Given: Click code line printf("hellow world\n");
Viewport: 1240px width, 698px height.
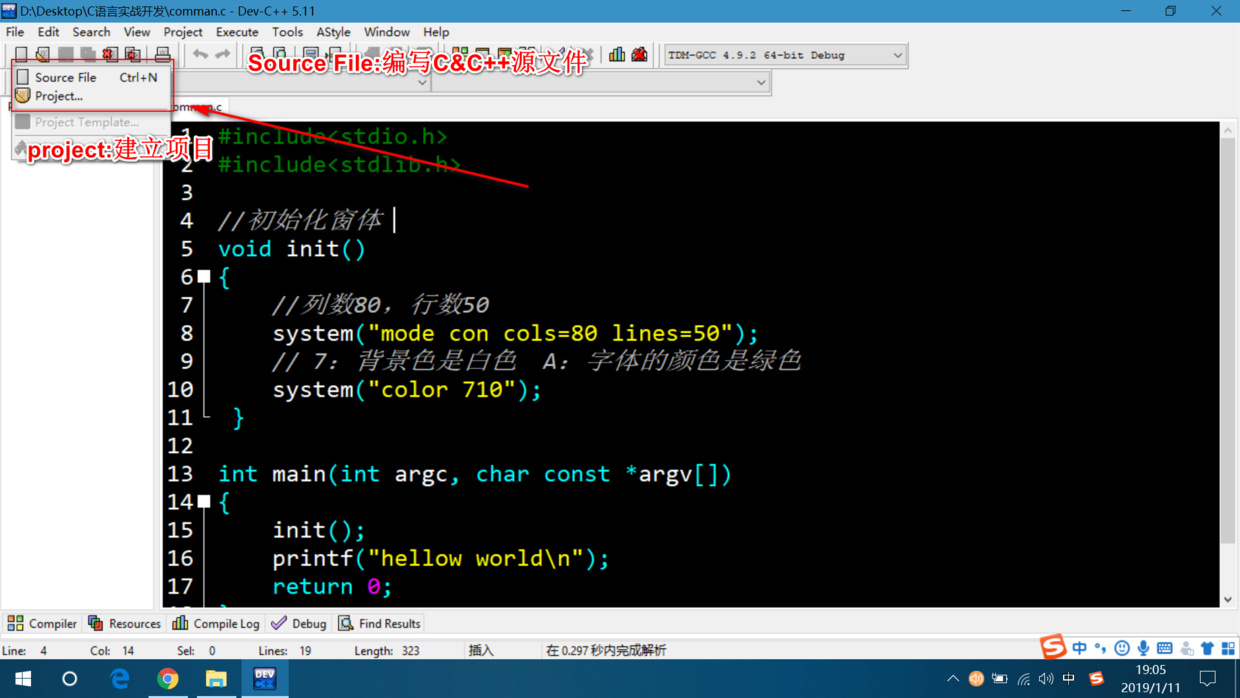Looking at the screenshot, I should point(441,558).
